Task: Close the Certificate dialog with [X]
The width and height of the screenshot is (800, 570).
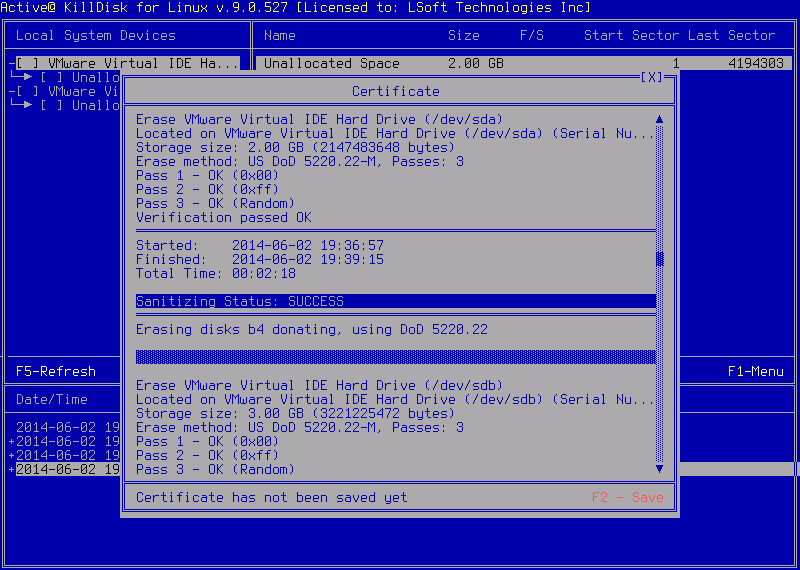Action: [652, 77]
